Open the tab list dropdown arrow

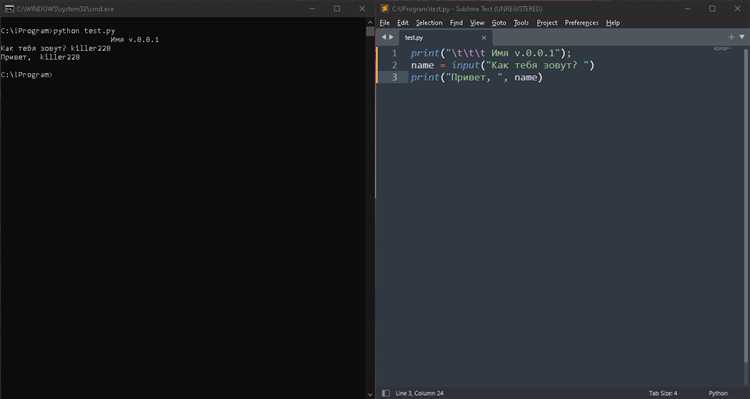point(742,37)
